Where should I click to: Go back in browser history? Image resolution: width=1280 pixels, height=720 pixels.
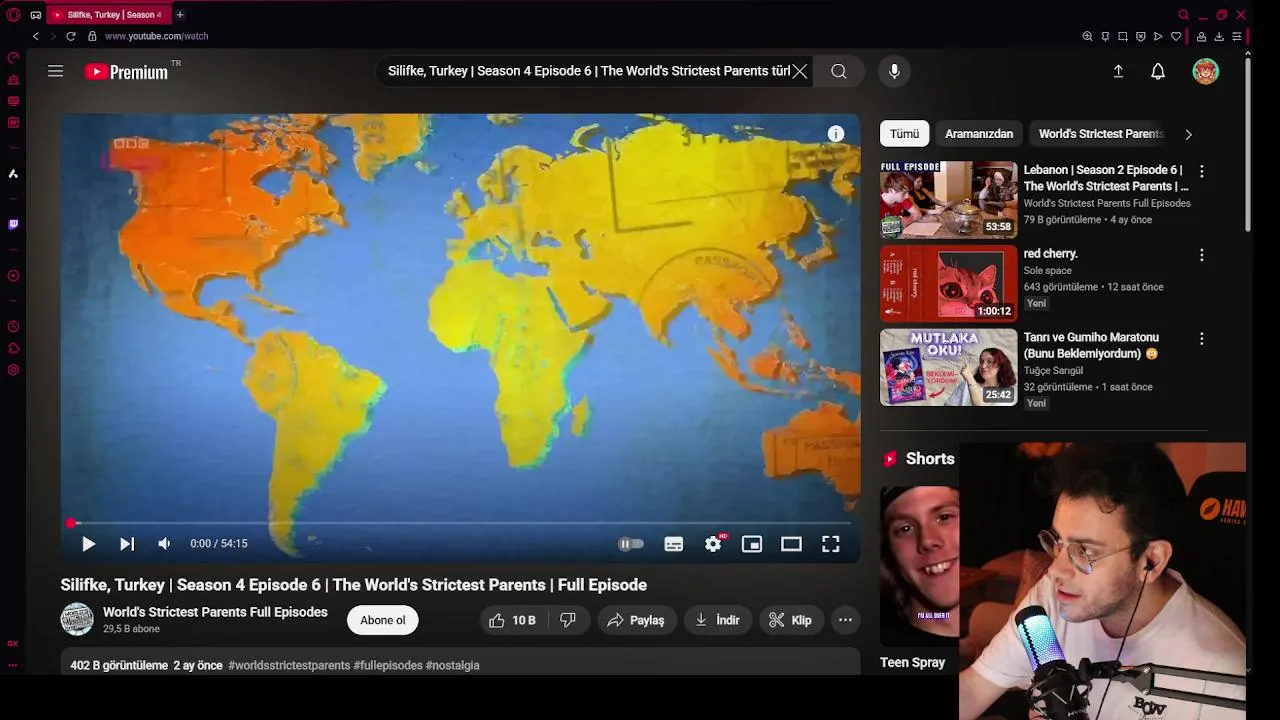tap(36, 36)
